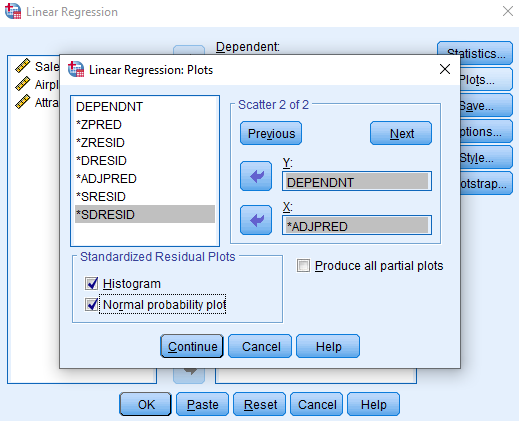
Task: Click the SPSS icon in the Plots dialog title bar
Action: pyautogui.click(x=76, y=69)
